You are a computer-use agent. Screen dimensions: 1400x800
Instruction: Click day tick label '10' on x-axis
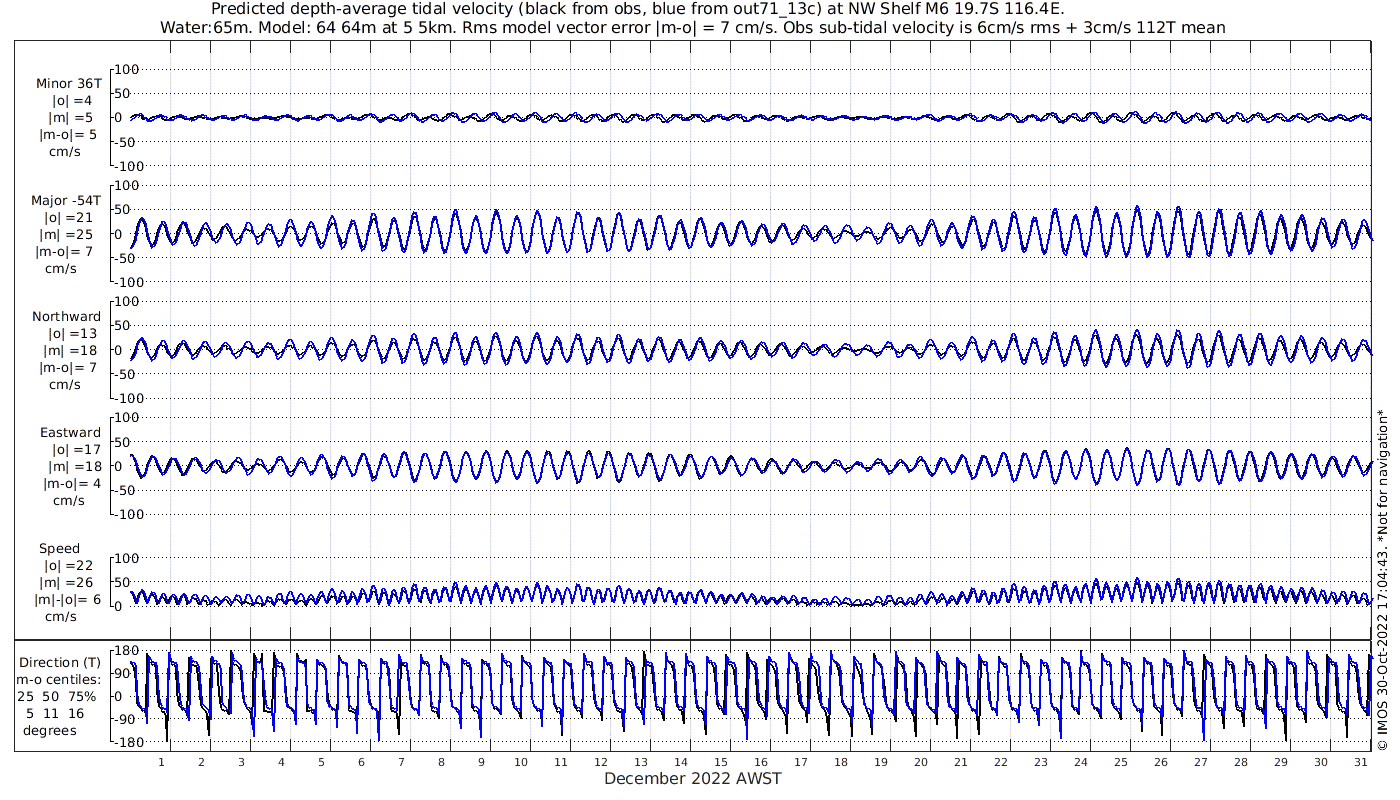click(x=521, y=762)
